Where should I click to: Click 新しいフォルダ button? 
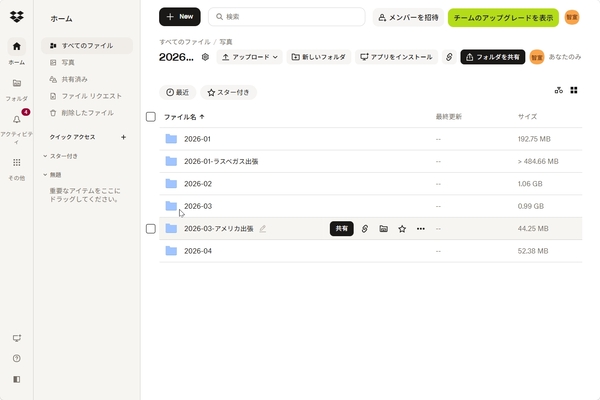tap(319, 57)
